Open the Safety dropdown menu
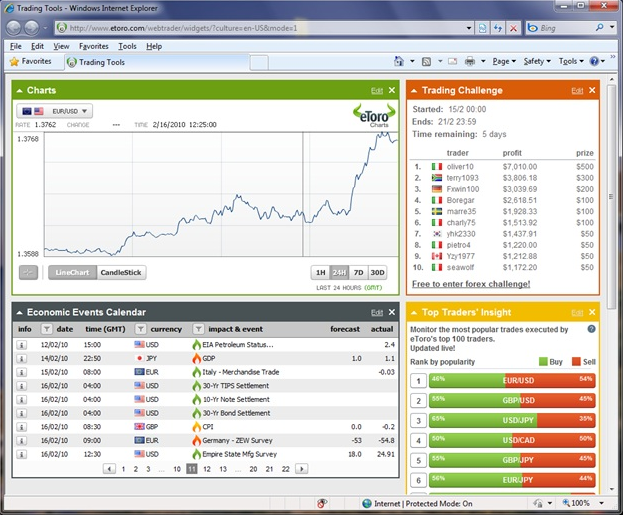 pos(537,61)
